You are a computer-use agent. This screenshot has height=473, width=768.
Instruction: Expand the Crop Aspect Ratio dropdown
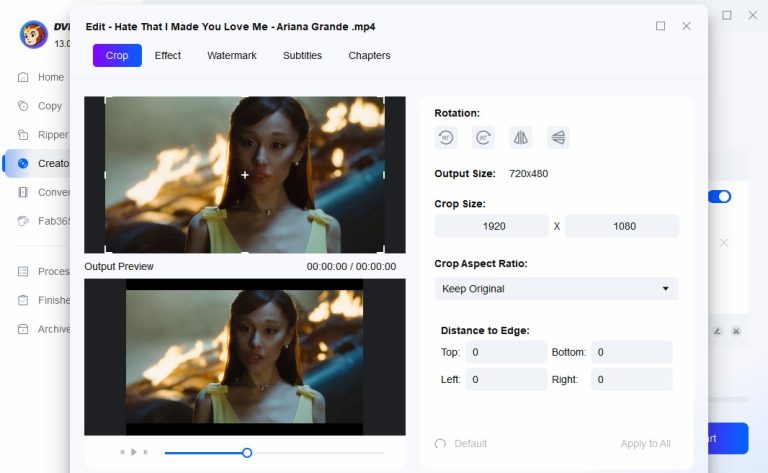[556, 289]
